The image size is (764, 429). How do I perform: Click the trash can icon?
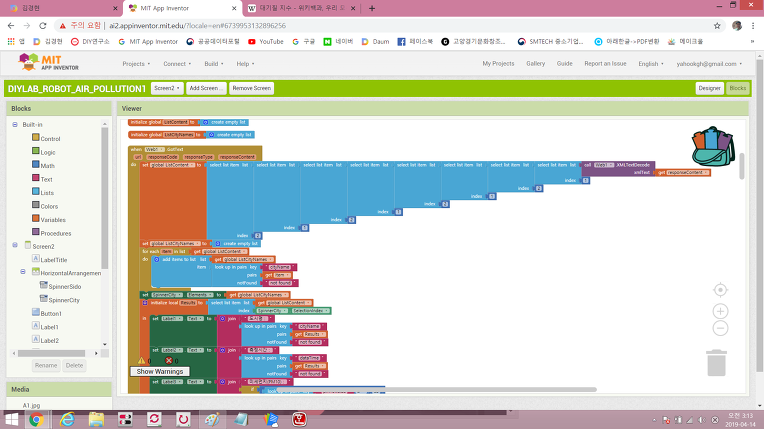(716, 363)
